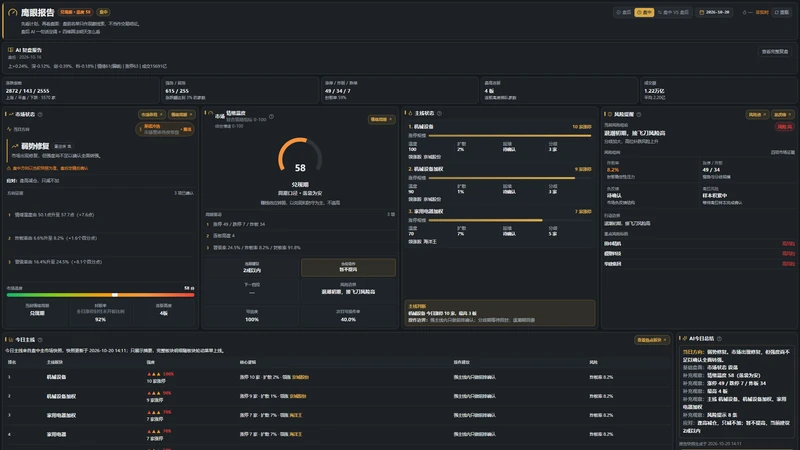
Task: Click the circular gauge showing 58
Action: tap(300, 157)
